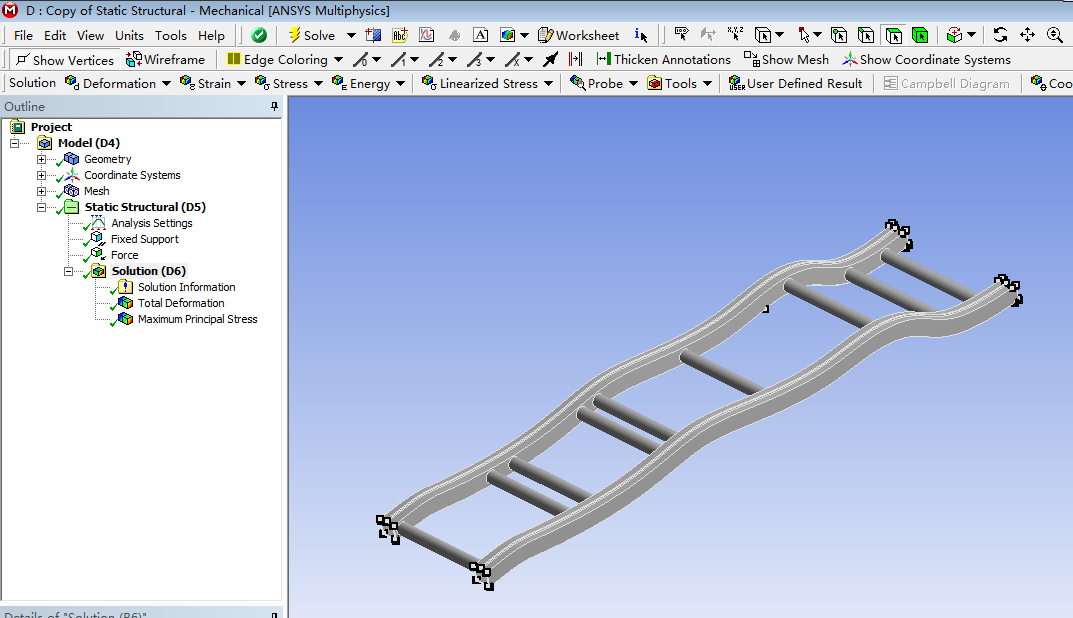This screenshot has width=1073, height=618.
Task: Click the Extend Selection icon
Action: coord(955,35)
